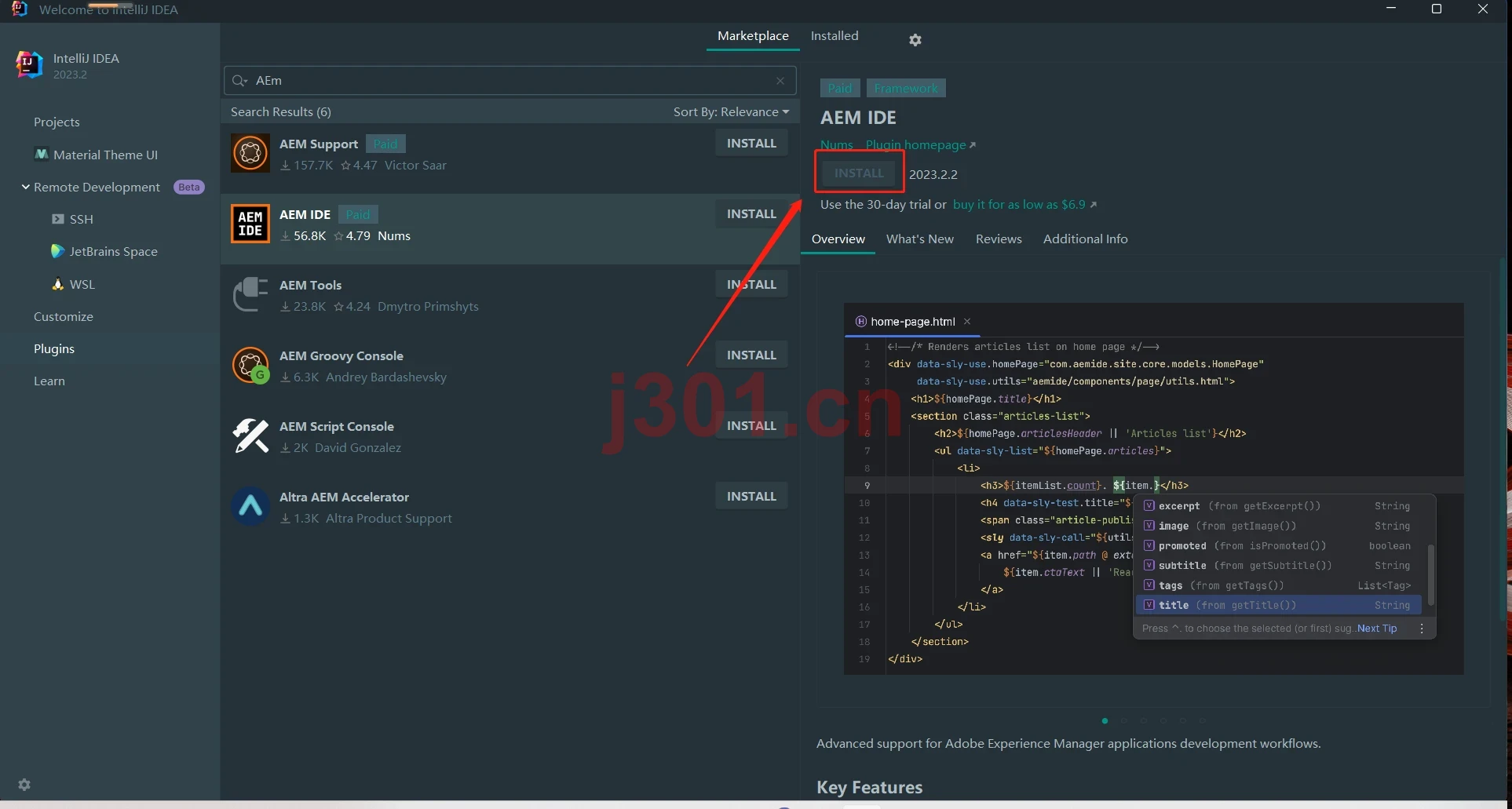The width and height of the screenshot is (1512, 809).
Task: Select Projects in the sidebar
Action: tap(57, 122)
